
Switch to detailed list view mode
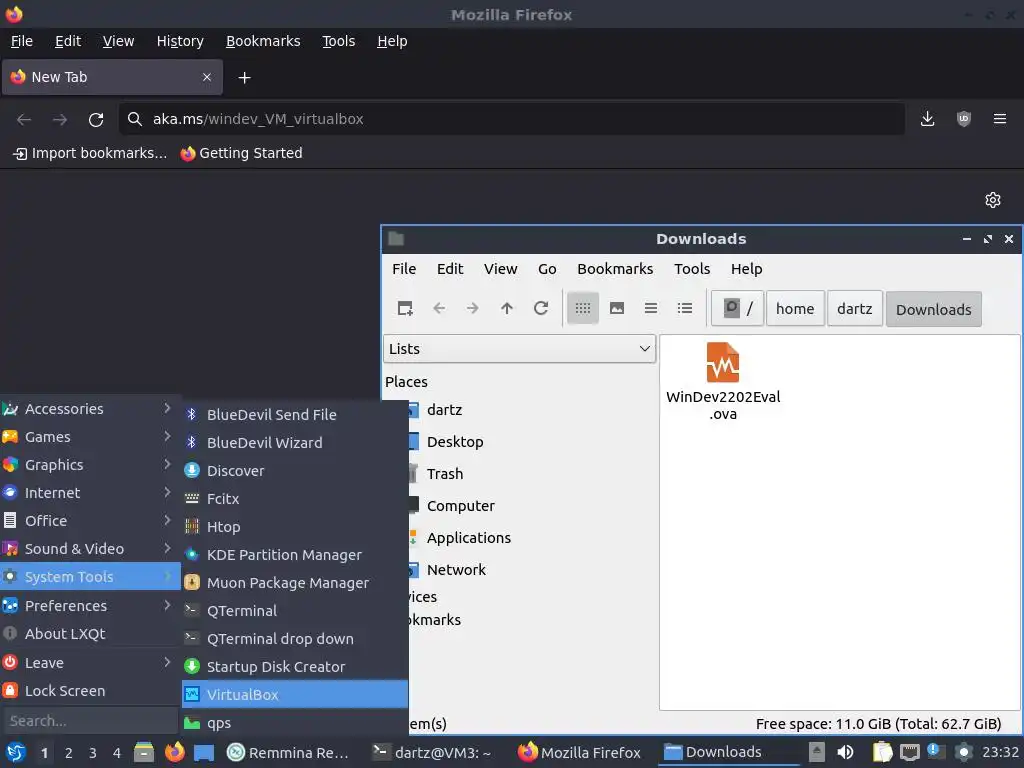pos(684,308)
